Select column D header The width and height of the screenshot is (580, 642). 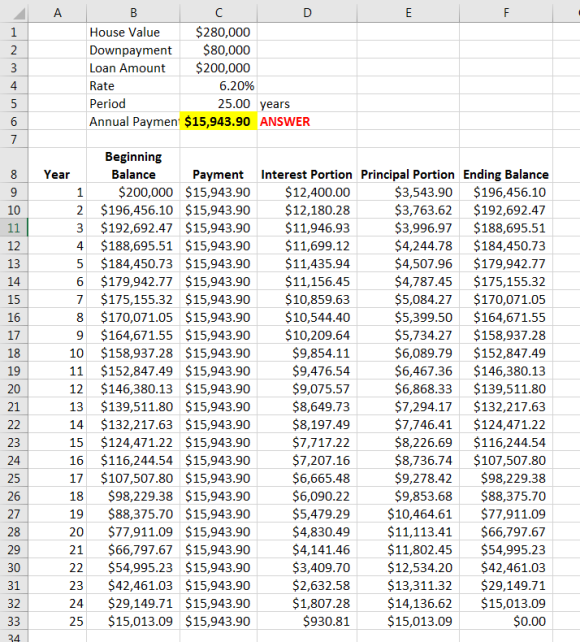tap(307, 13)
